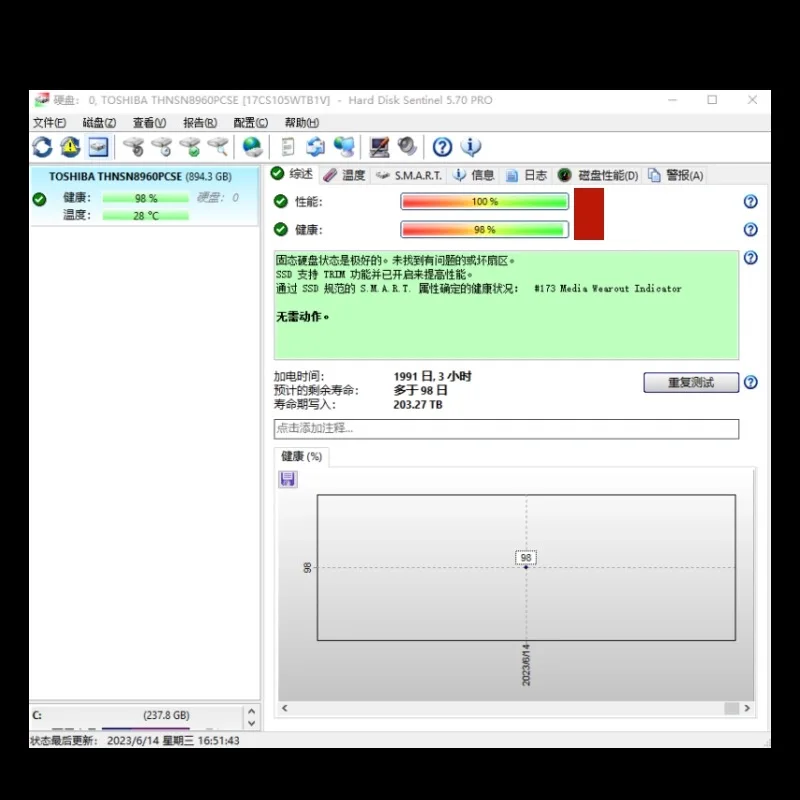Open help via toolbar question mark icon

pyautogui.click(x=442, y=147)
